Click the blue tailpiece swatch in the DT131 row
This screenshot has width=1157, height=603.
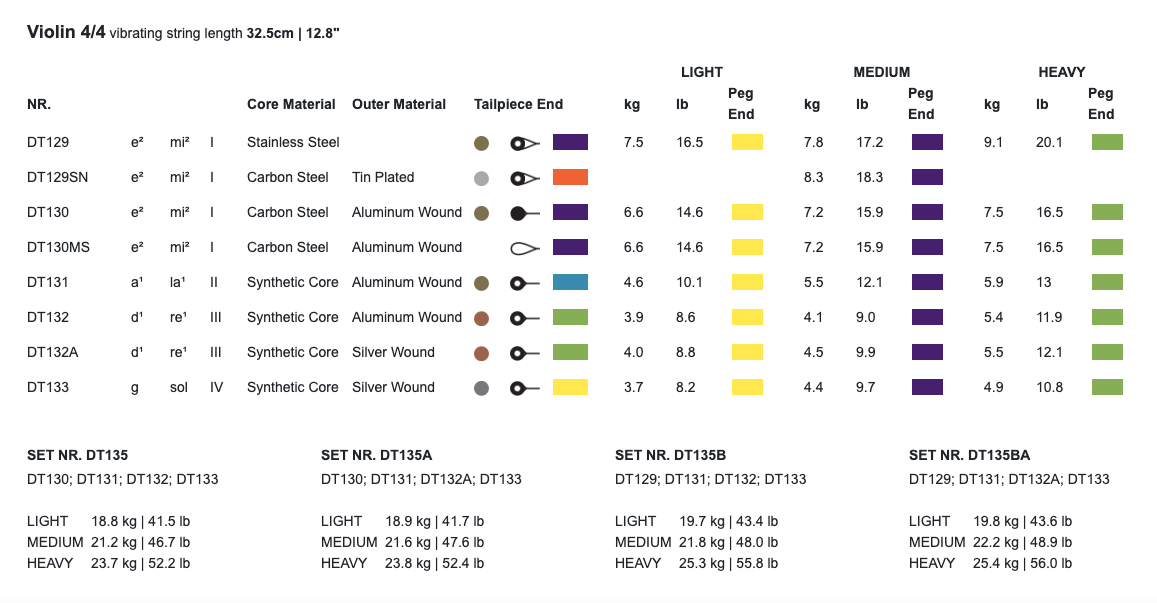tap(570, 282)
